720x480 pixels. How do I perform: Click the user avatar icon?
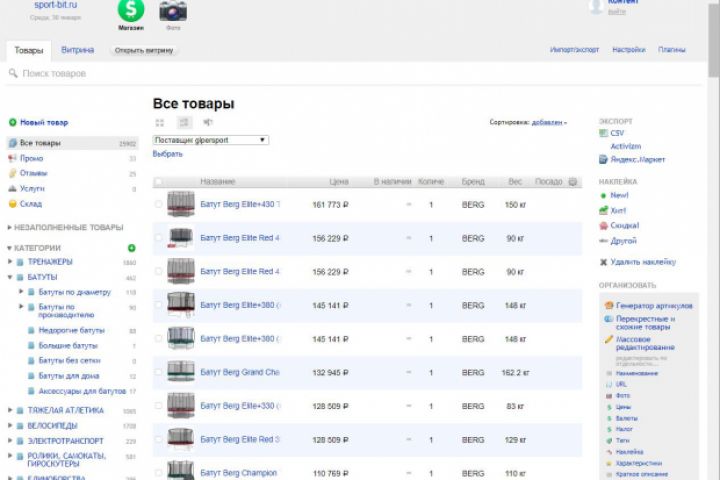click(x=596, y=6)
